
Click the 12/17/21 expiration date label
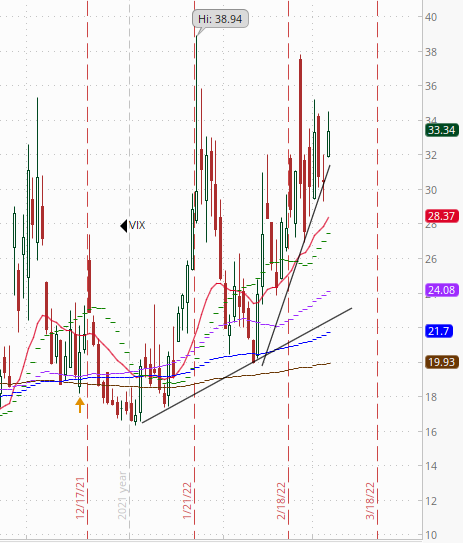[80, 498]
